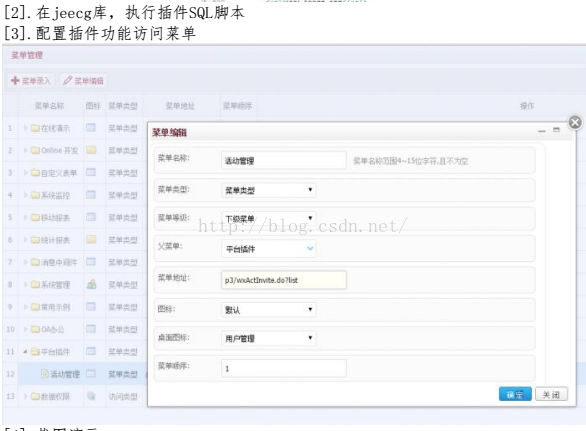This screenshot has width=586, height=431.
Task: Open the 菜单类型 dropdown
Action: coord(269,190)
